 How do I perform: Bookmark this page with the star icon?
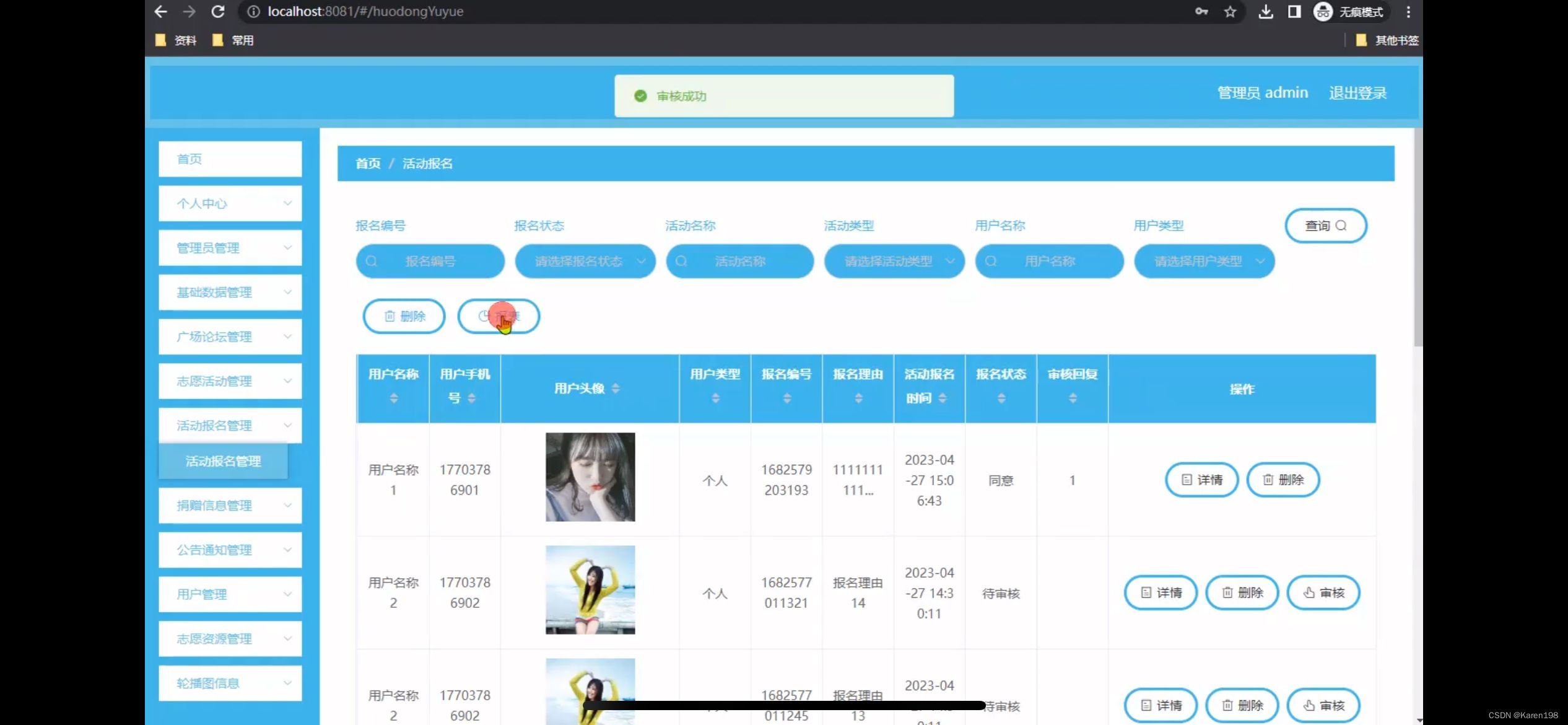[1230, 11]
